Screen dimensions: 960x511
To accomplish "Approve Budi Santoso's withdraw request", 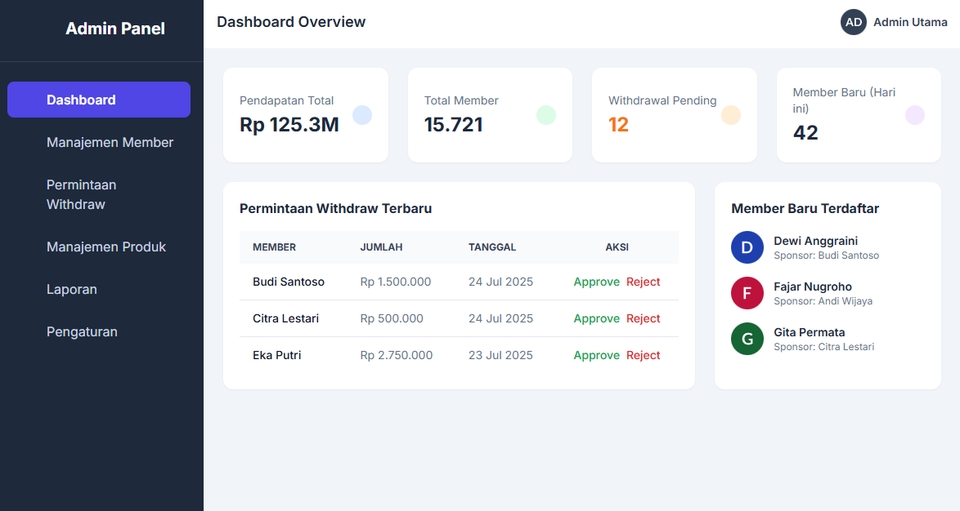I will coord(596,282).
